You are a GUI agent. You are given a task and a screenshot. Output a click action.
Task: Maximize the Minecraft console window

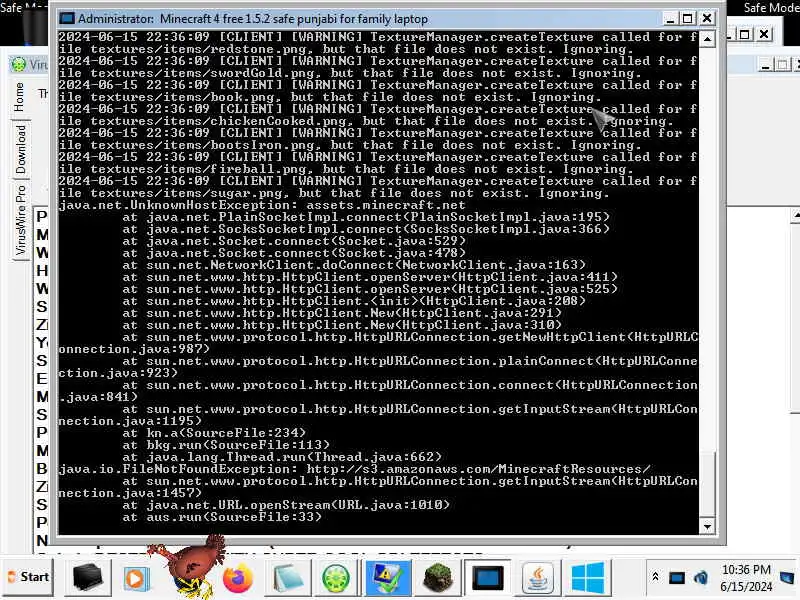click(x=688, y=19)
